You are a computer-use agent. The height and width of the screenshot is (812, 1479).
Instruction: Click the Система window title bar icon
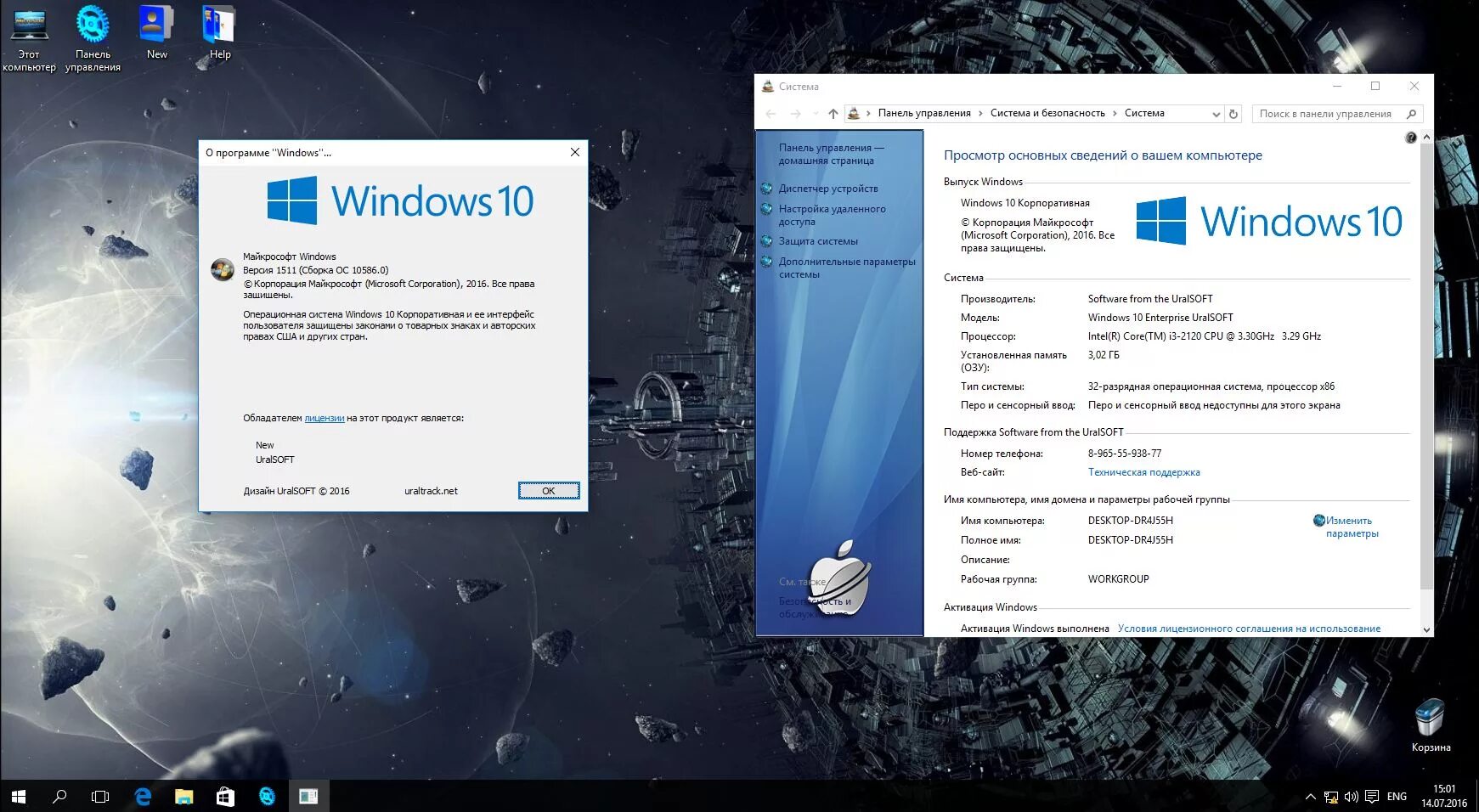click(x=768, y=86)
